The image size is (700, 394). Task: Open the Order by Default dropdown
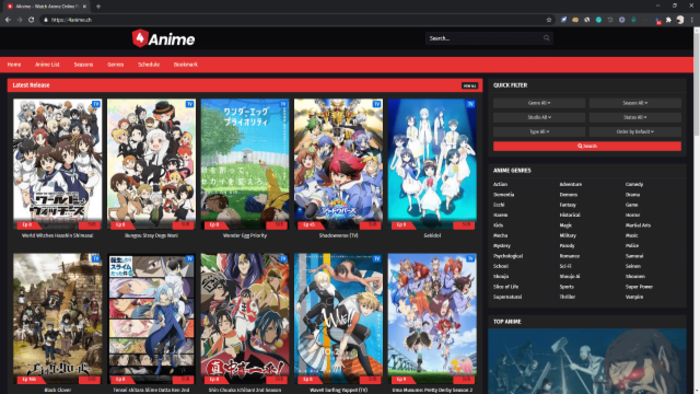point(635,132)
